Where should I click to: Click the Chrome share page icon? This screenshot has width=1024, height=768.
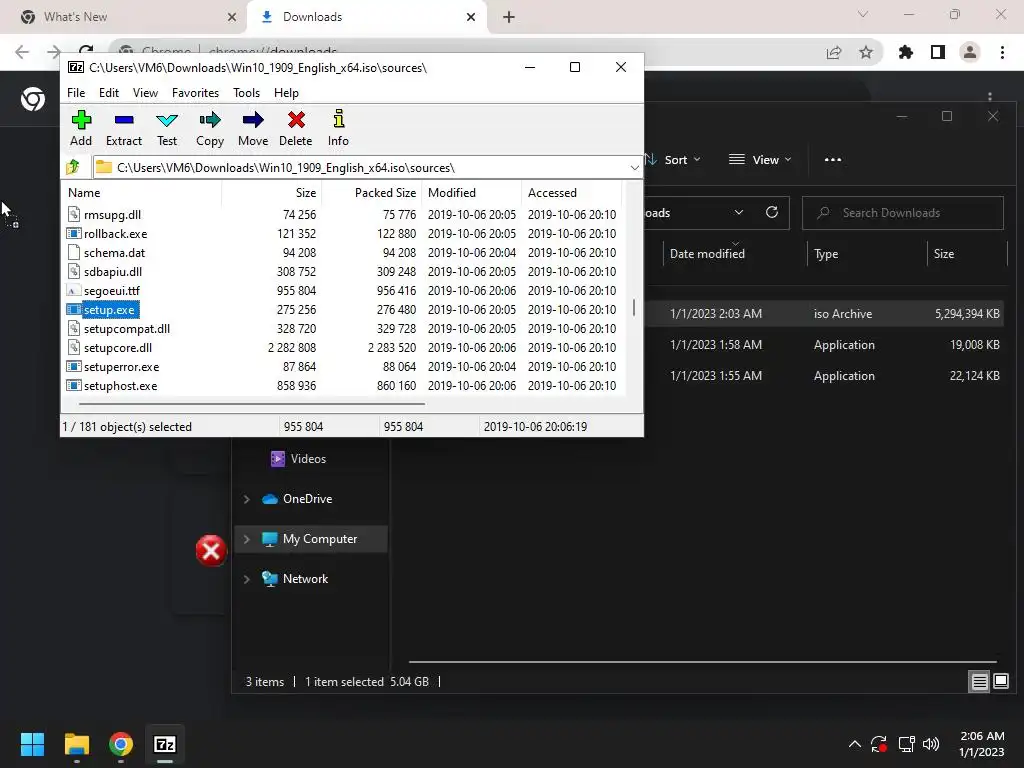(834, 52)
